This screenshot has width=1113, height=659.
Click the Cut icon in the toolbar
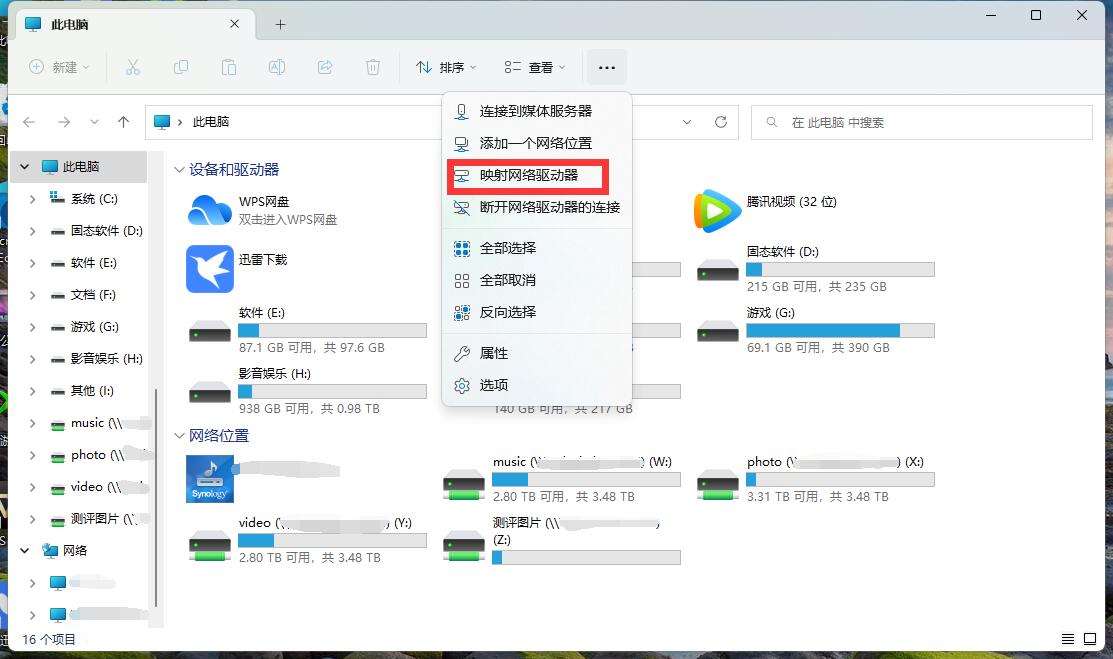coord(132,67)
